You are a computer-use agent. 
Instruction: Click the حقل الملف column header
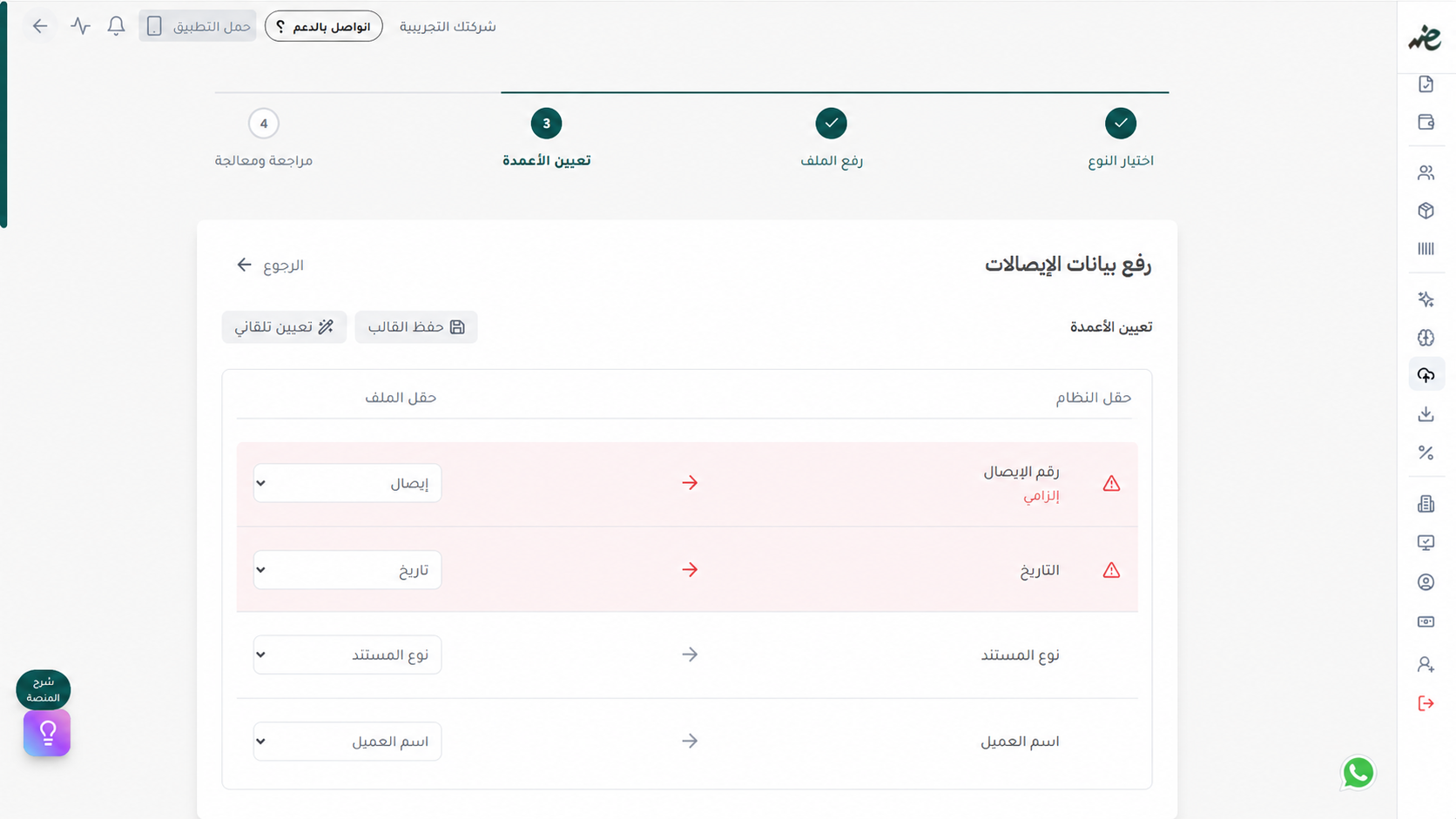tap(401, 398)
